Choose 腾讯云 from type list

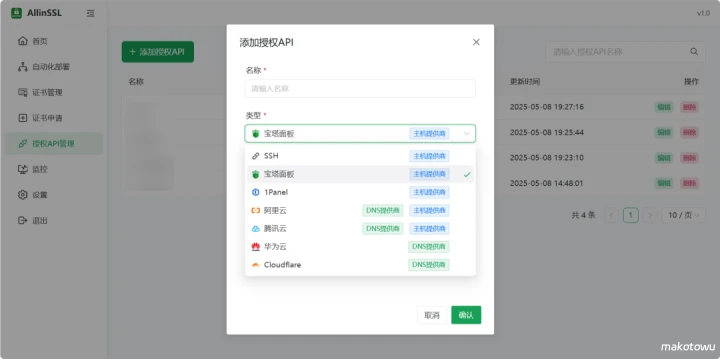click(360, 229)
